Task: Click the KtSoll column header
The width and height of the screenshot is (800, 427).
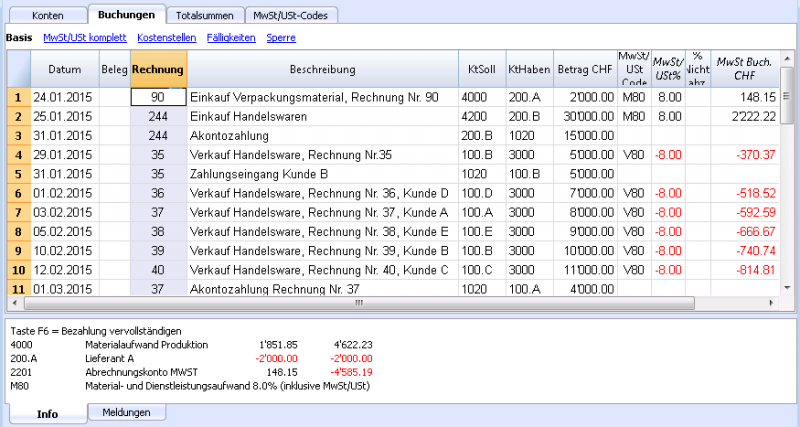Action: coord(482,69)
